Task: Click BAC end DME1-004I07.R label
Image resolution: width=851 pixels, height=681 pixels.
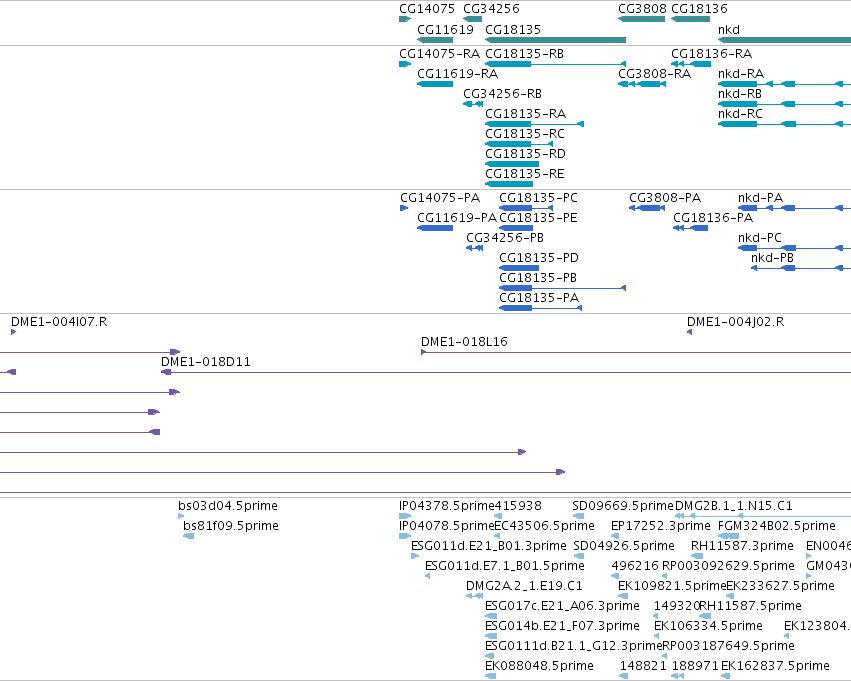Action: click(x=59, y=322)
